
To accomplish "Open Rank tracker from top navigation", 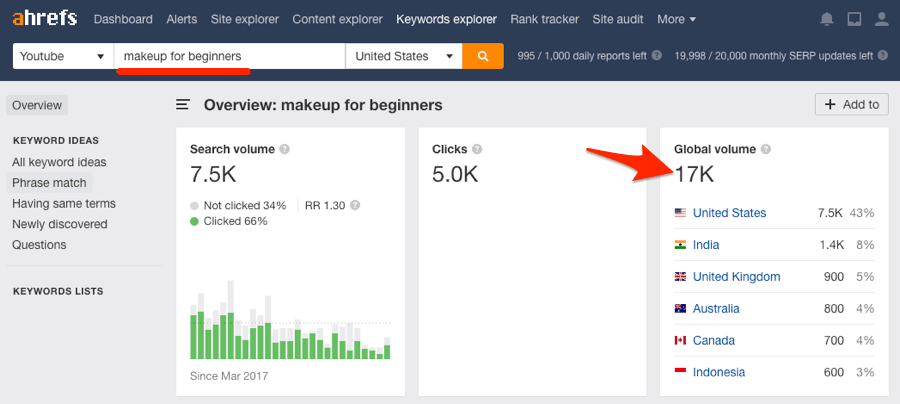I will 545,19.
